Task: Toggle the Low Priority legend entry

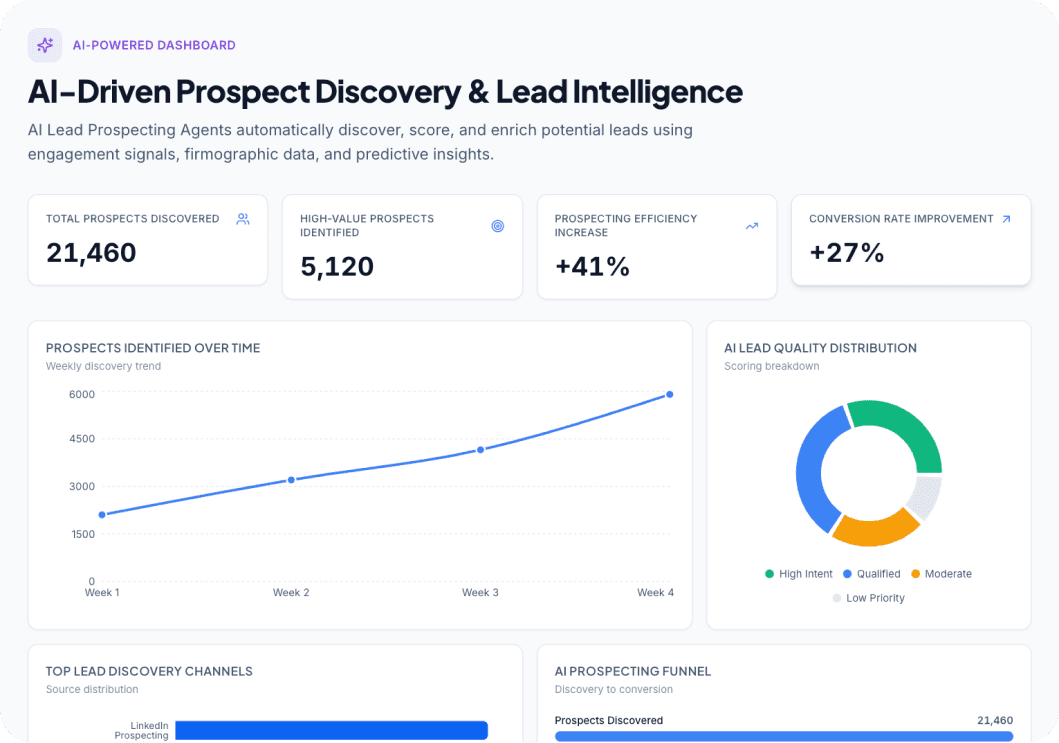Action: point(868,597)
